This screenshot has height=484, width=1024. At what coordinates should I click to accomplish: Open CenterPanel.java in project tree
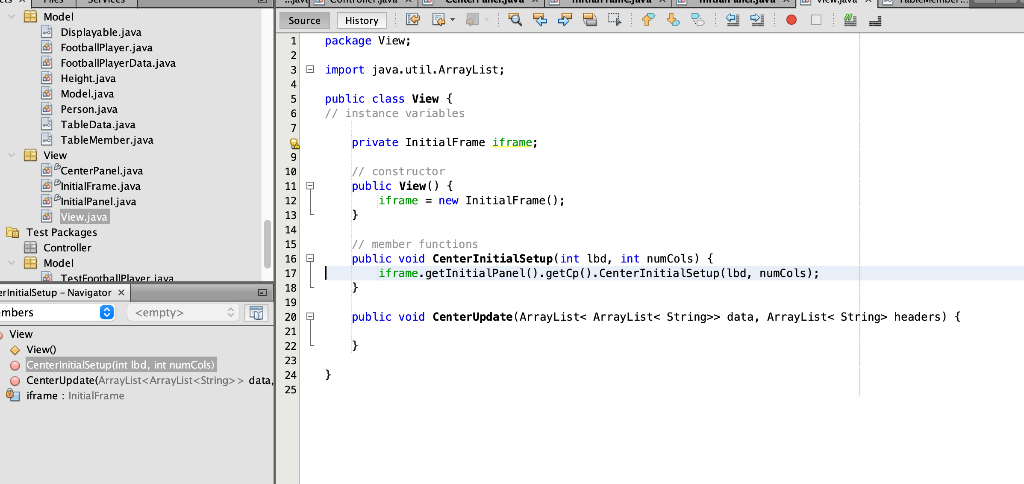pyautogui.click(x=101, y=171)
